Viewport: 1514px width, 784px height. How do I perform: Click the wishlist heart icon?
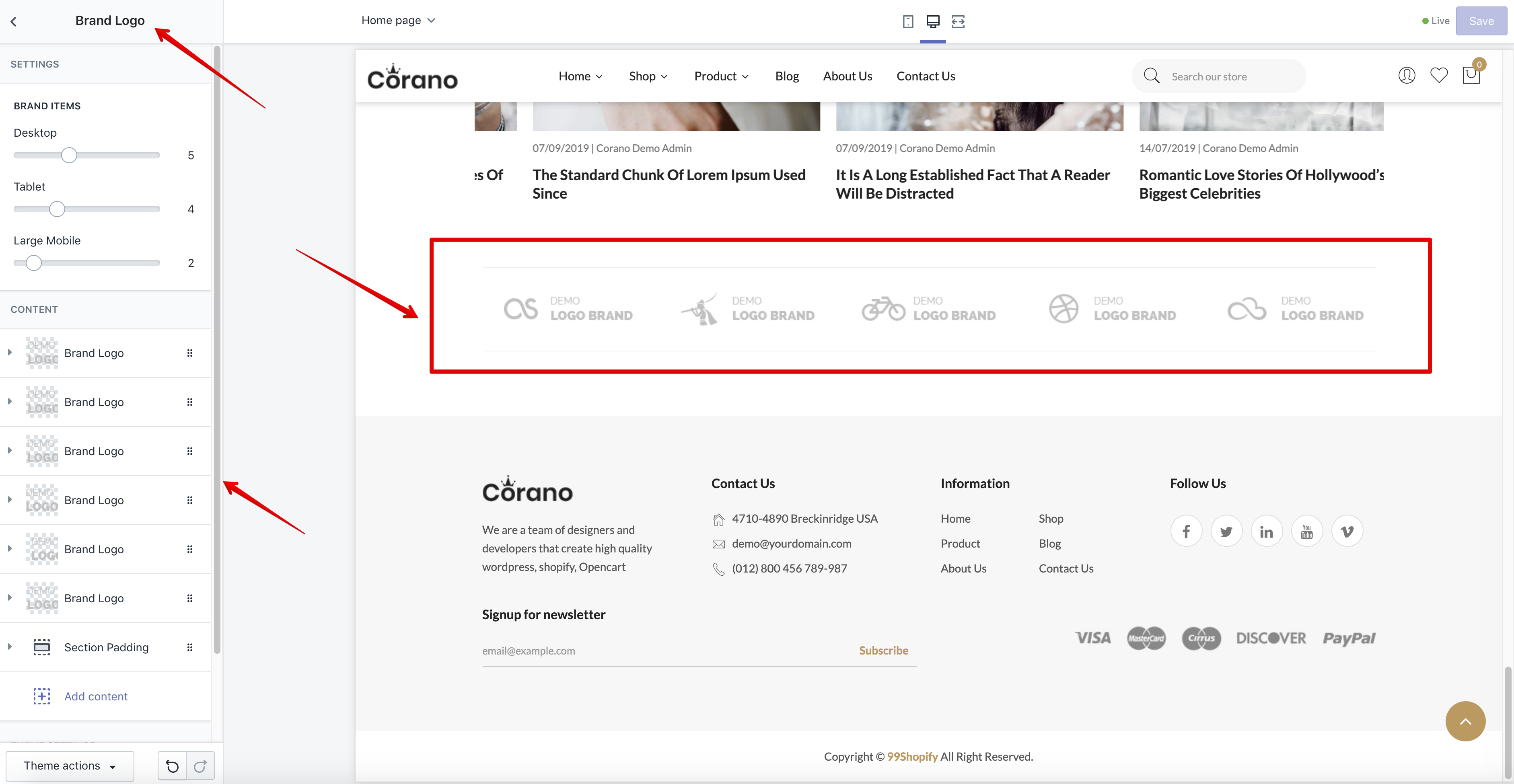1439,76
